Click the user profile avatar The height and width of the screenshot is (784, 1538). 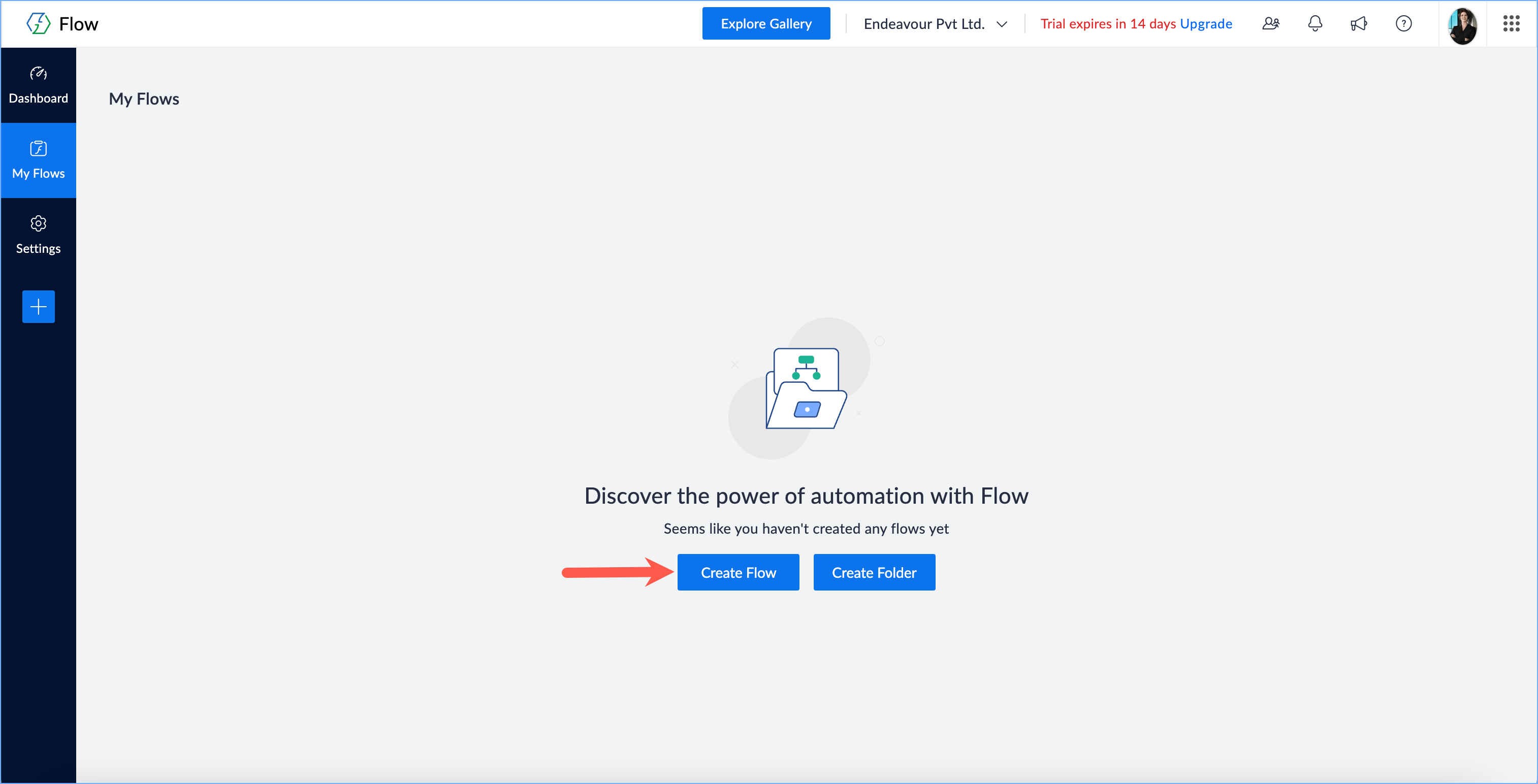(1462, 25)
